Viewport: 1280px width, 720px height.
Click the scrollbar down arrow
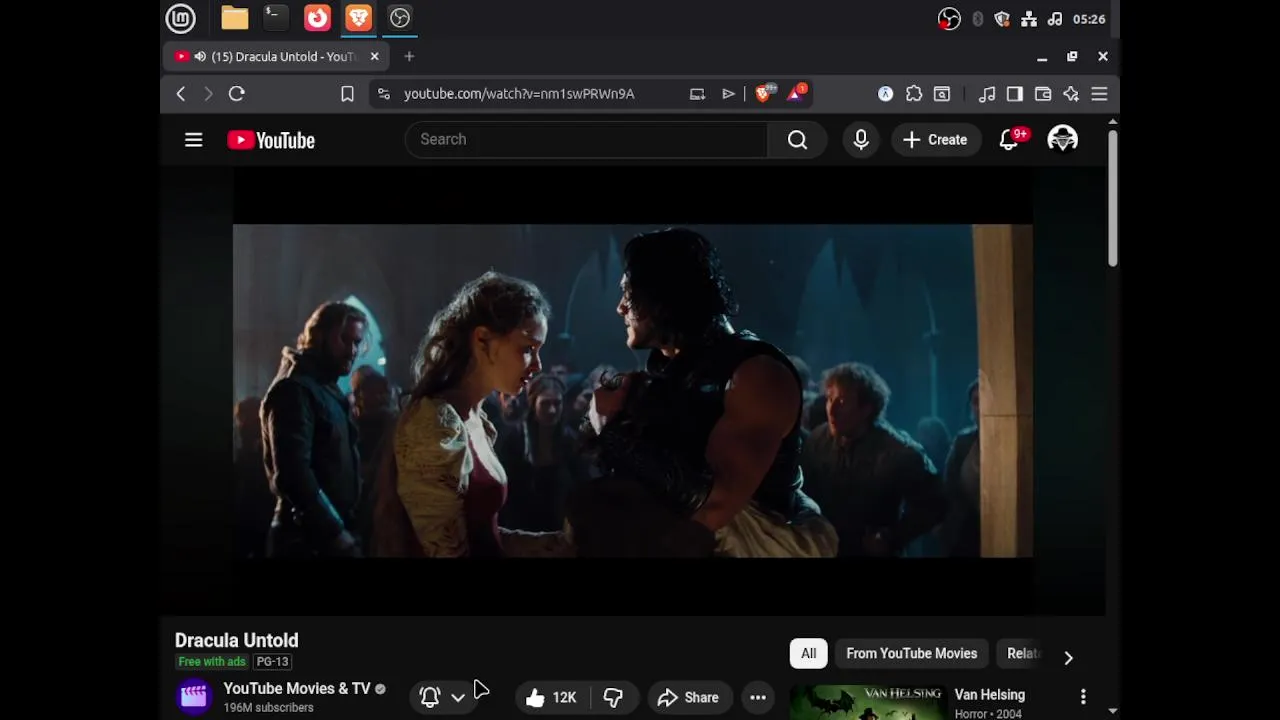point(1112,711)
